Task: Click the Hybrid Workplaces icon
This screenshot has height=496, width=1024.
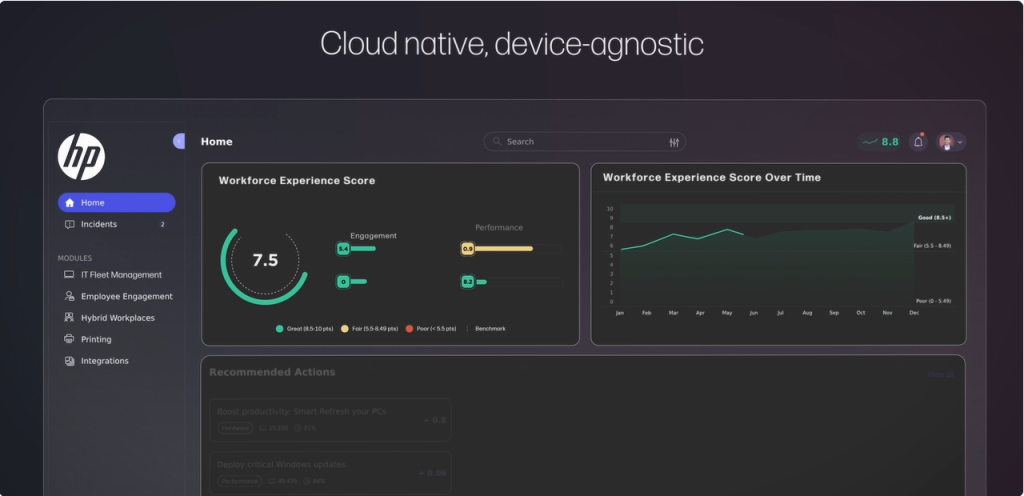Action: pos(69,318)
